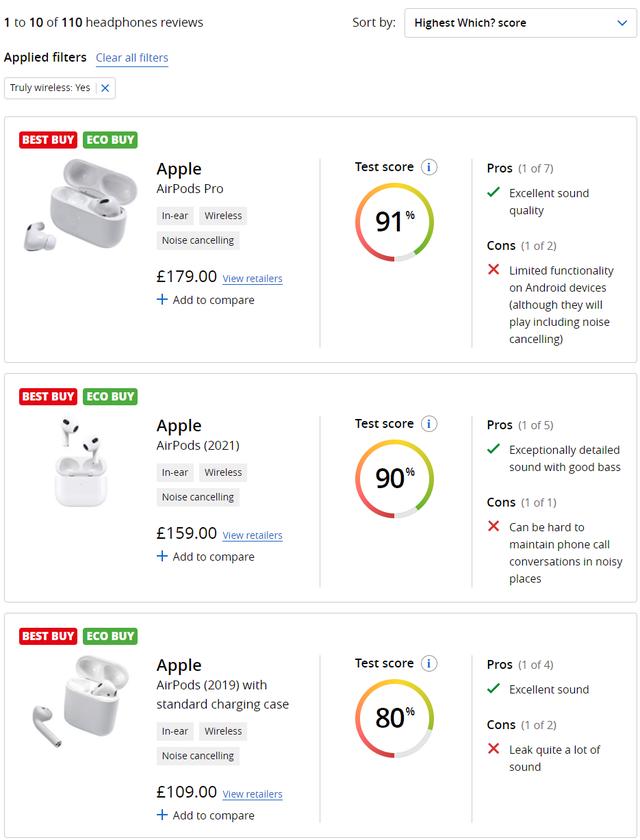View retailers for AirPods (2019) at £109.00
Image resolution: width=640 pixels, height=840 pixels.
coord(252,794)
